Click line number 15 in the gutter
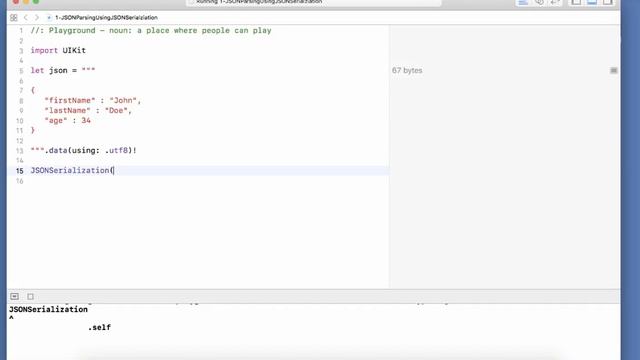Screen dimensions: 640x360 [x=20, y=171]
